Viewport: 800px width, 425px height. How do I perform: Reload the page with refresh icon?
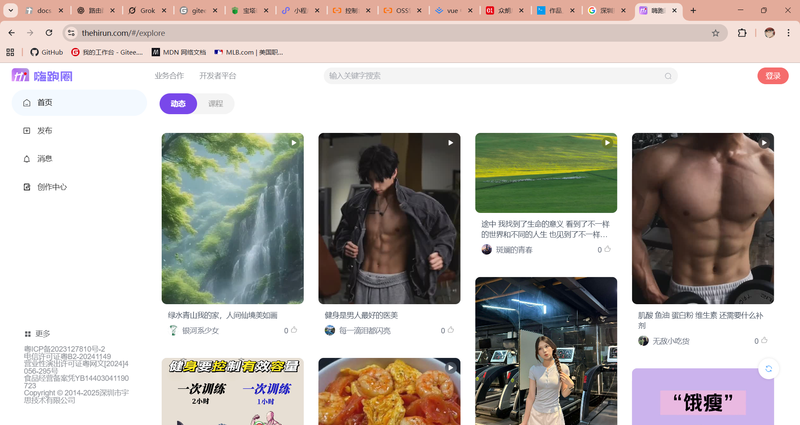(49, 33)
